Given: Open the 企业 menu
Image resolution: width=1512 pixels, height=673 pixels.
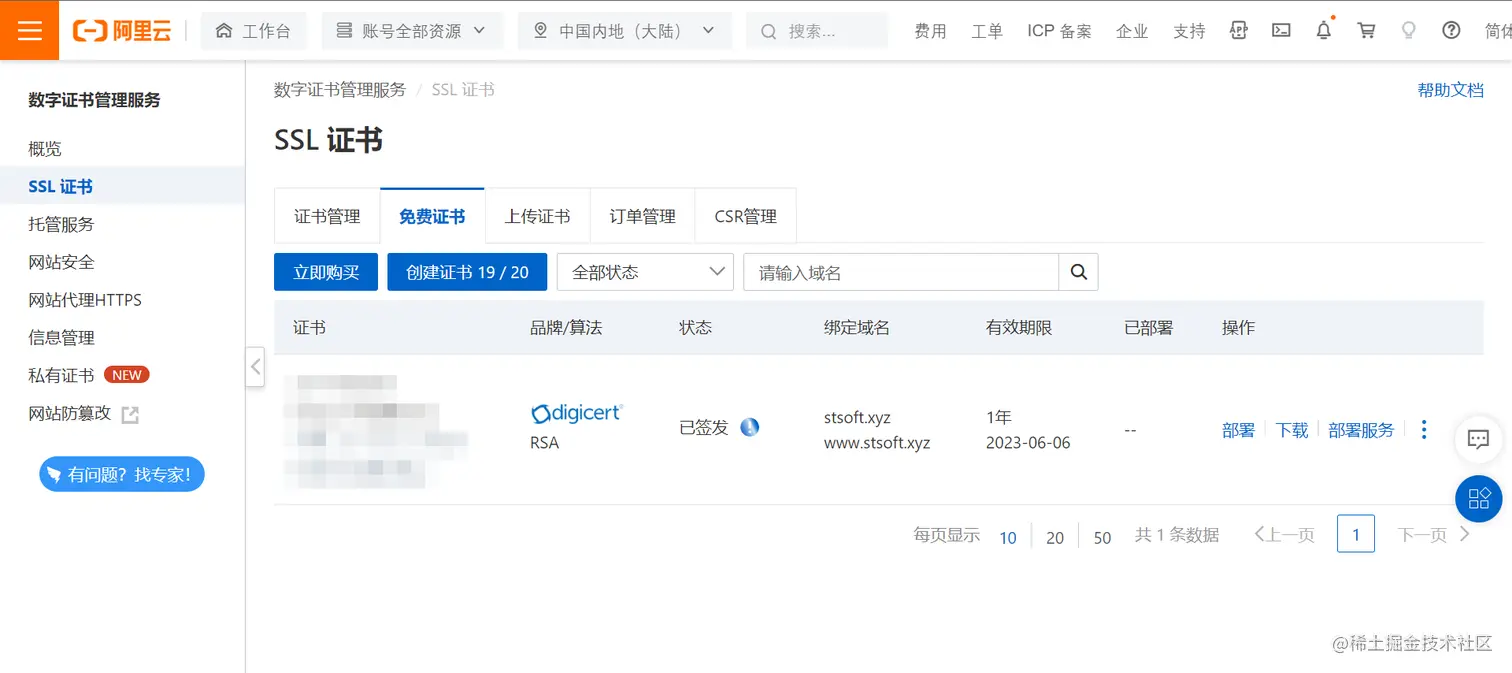Looking at the screenshot, I should (1132, 31).
